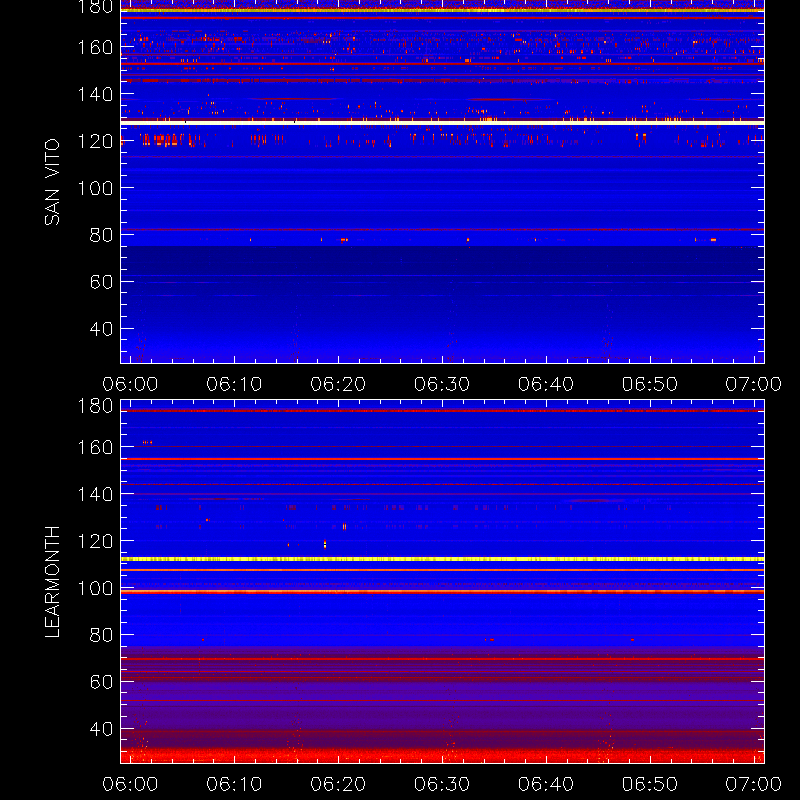The height and width of the screenshot is (800, 800).
Task: Pick the 100 frequency label on San Vito axis
Action: 95,188
